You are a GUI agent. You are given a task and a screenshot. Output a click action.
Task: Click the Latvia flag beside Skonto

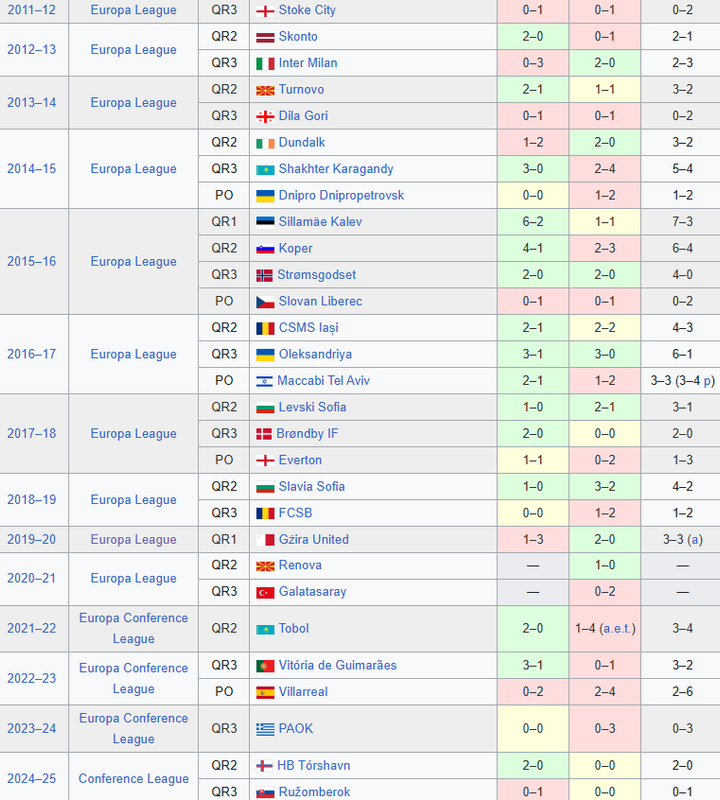click(265, 37)
